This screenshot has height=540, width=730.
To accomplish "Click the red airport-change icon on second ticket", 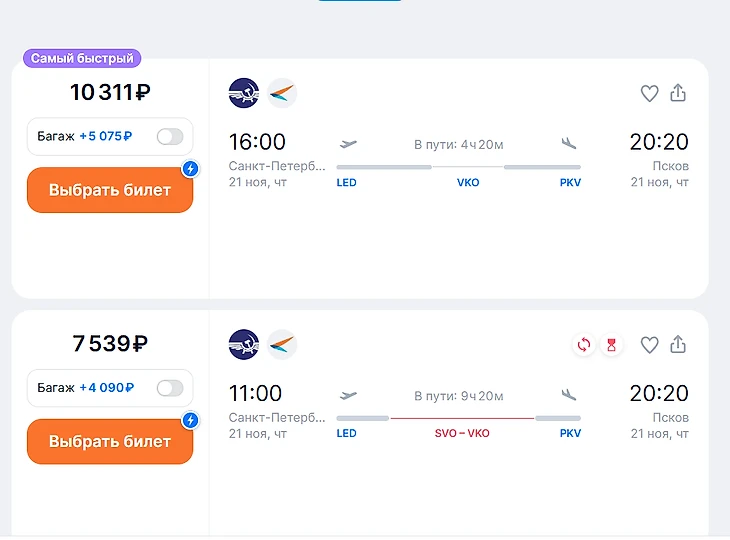I will [583, 344].
